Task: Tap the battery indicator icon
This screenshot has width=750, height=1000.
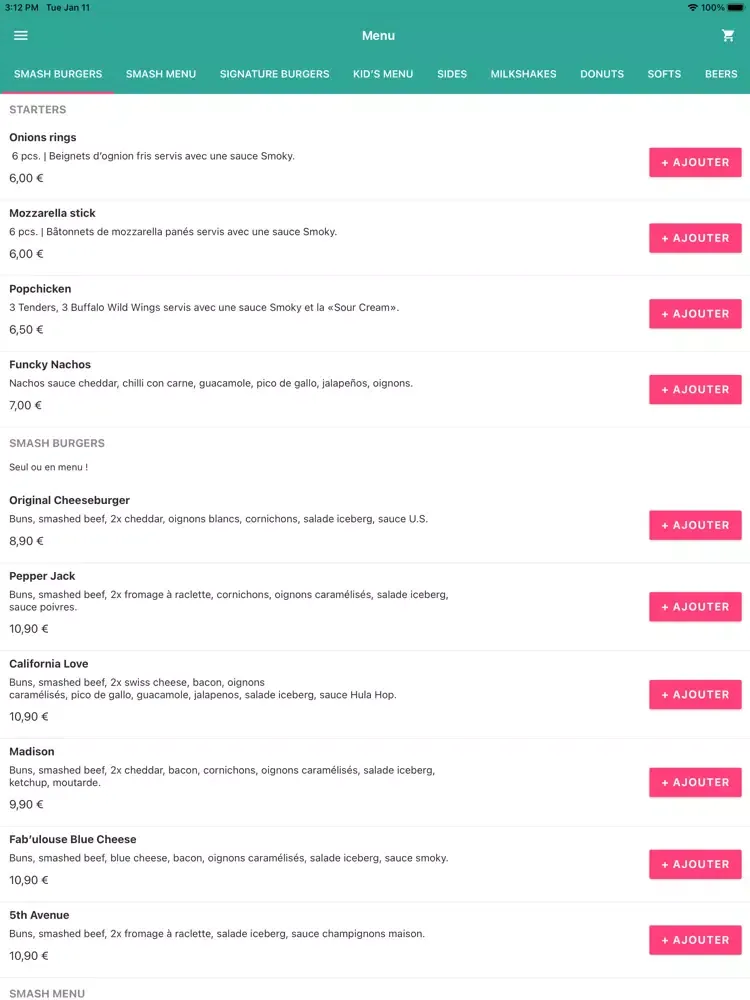Action: pos(735,8)
